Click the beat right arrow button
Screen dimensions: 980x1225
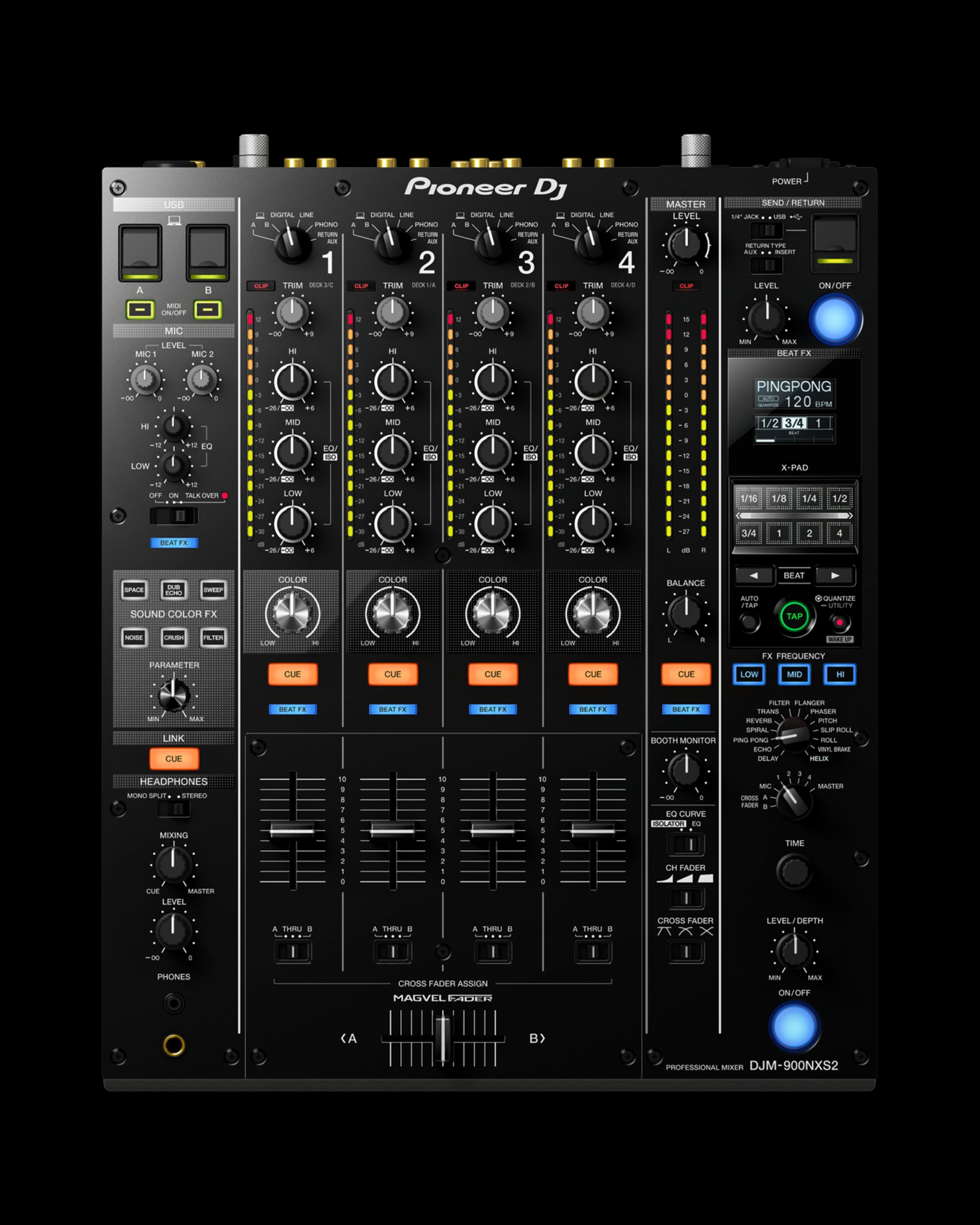[x=835, y=575]
